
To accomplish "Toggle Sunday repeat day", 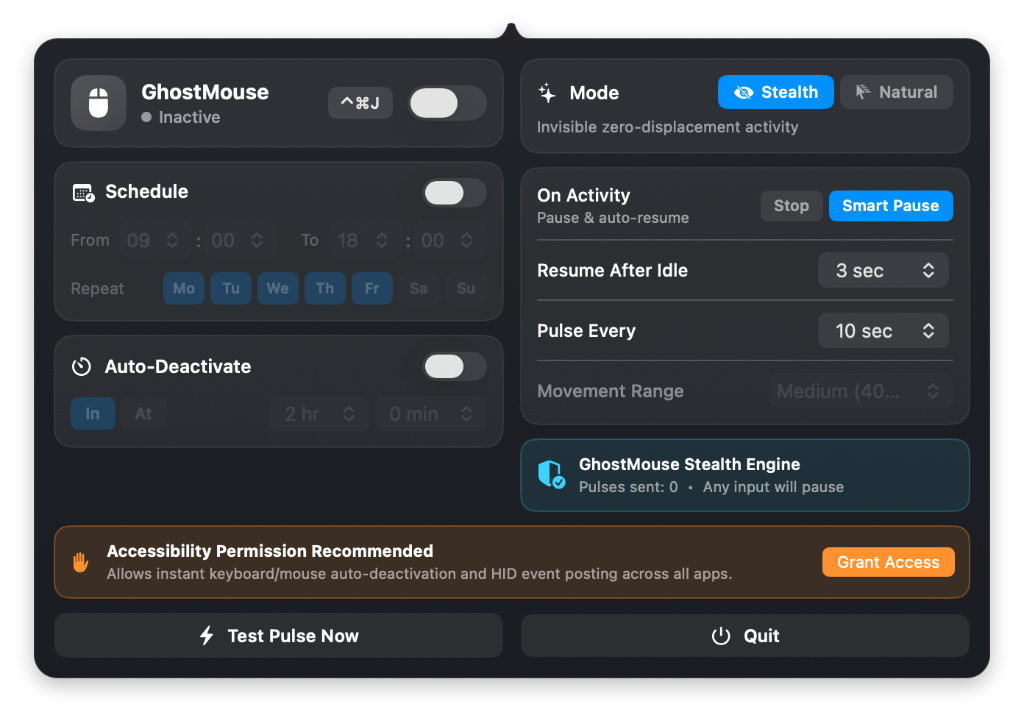I will coord(466,289).
